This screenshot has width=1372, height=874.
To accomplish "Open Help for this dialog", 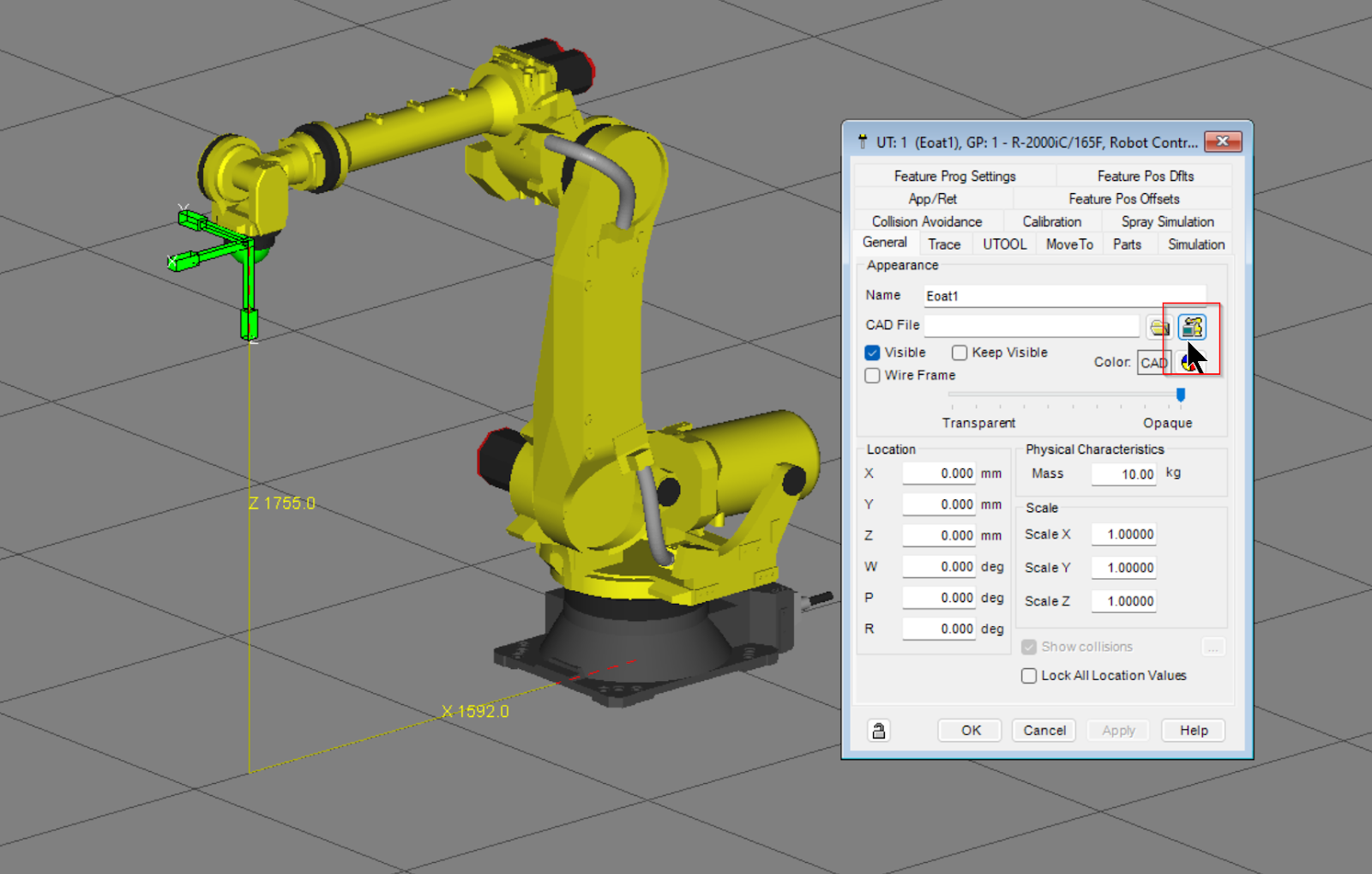I will [1194, 731].
